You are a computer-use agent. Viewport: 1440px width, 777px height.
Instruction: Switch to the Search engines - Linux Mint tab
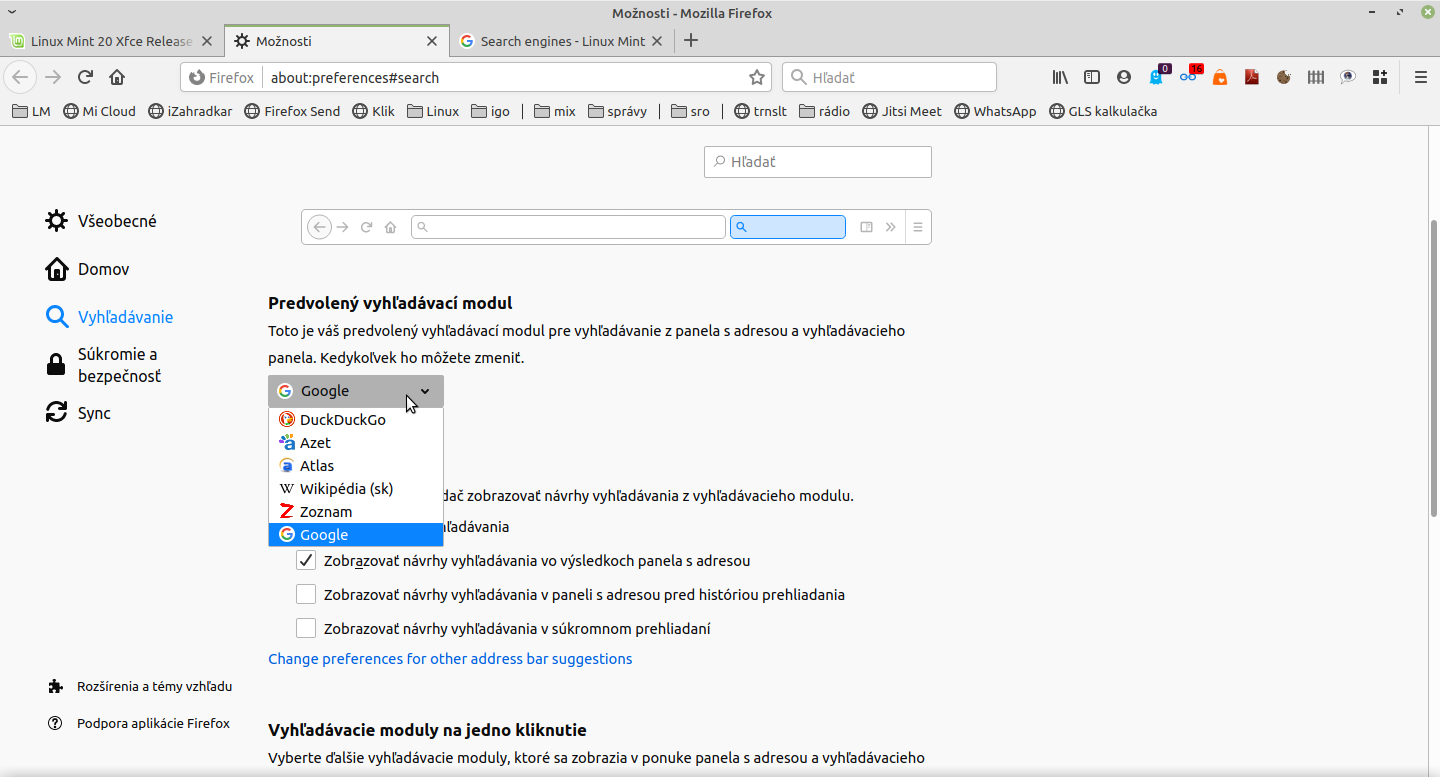point(562,41)
